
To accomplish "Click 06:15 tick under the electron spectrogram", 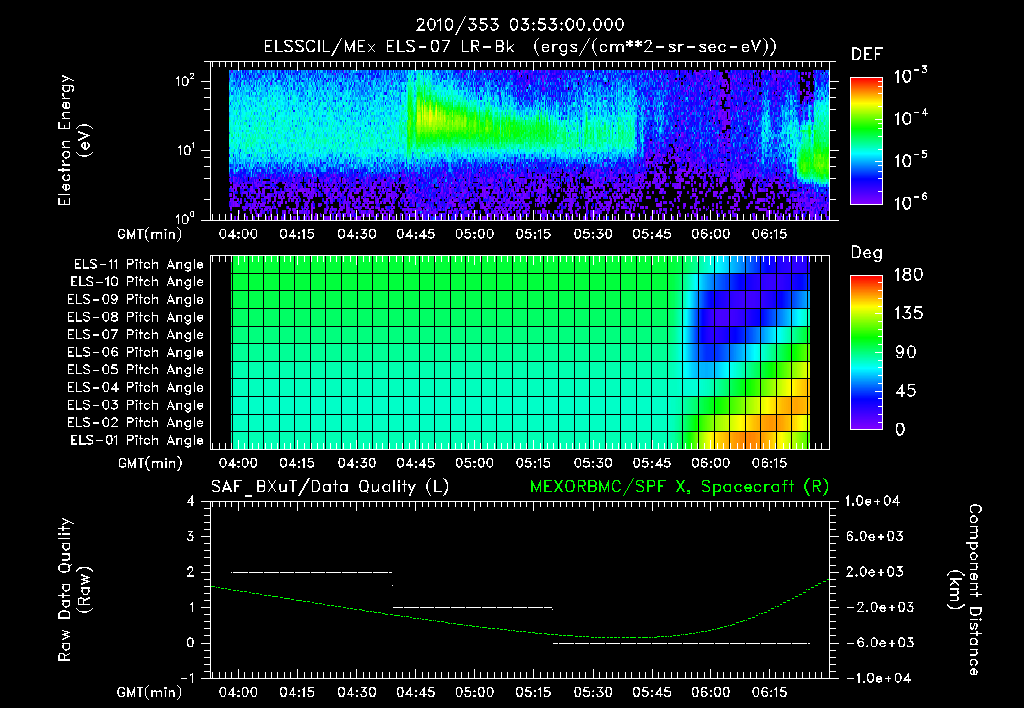I will 769,234.
